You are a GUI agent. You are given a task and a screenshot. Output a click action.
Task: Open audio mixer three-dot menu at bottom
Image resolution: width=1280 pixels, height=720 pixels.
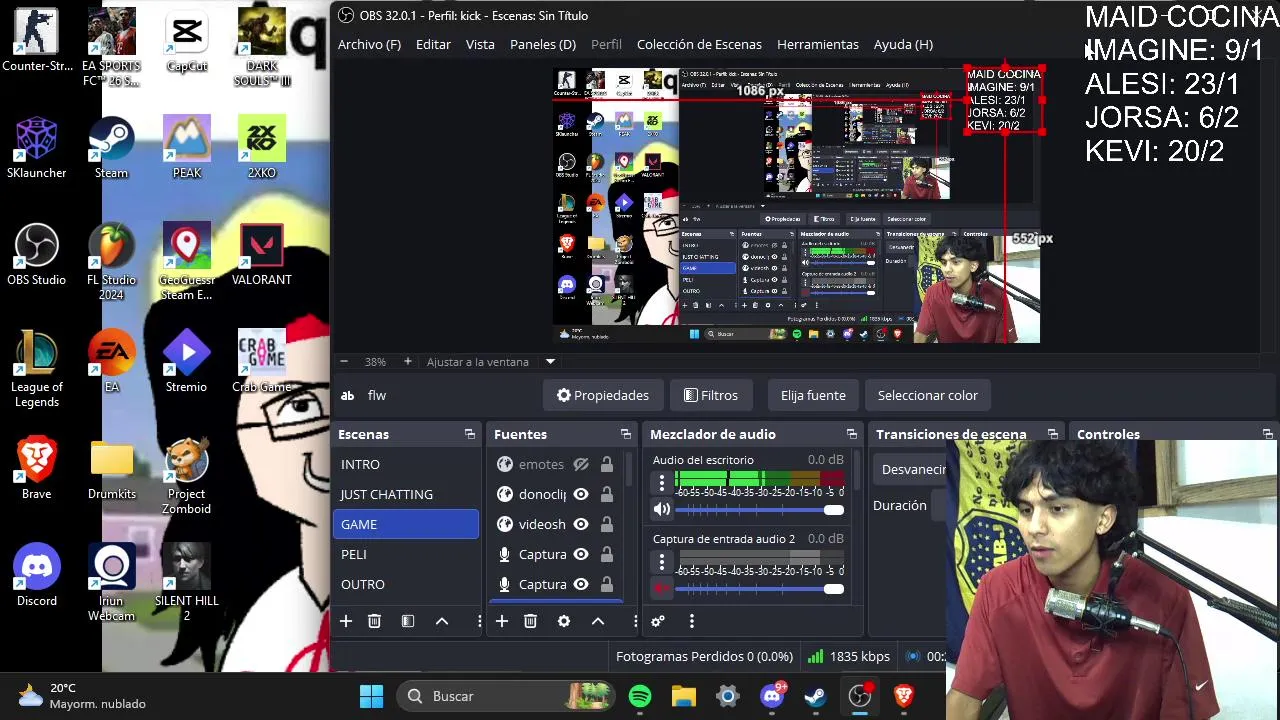point(691,621)
